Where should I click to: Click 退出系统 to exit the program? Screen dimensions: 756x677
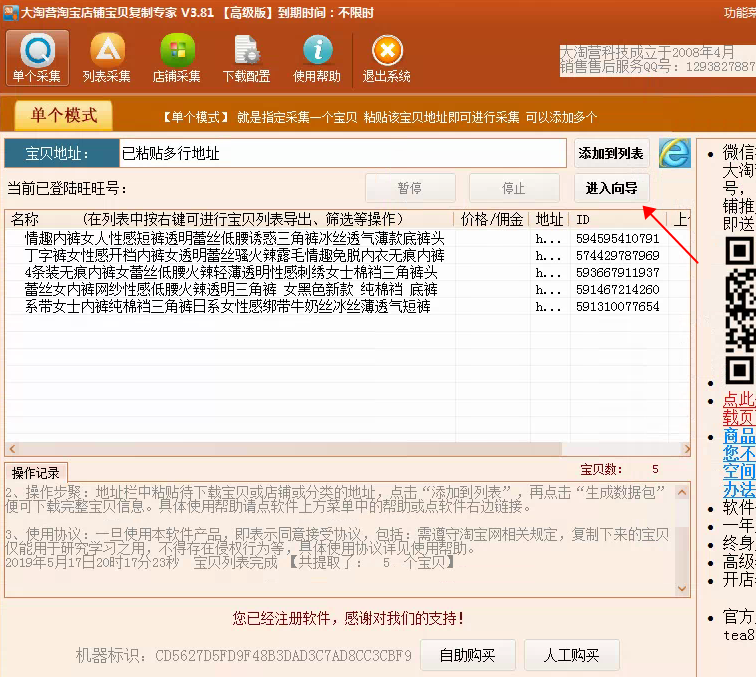387,58
